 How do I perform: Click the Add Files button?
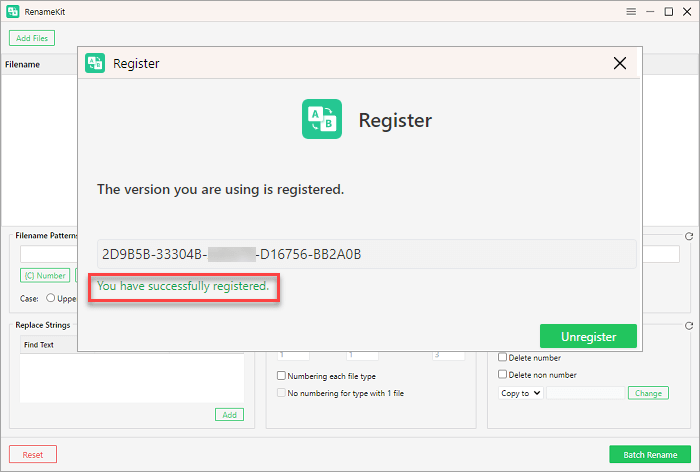[x=32, y=38]
